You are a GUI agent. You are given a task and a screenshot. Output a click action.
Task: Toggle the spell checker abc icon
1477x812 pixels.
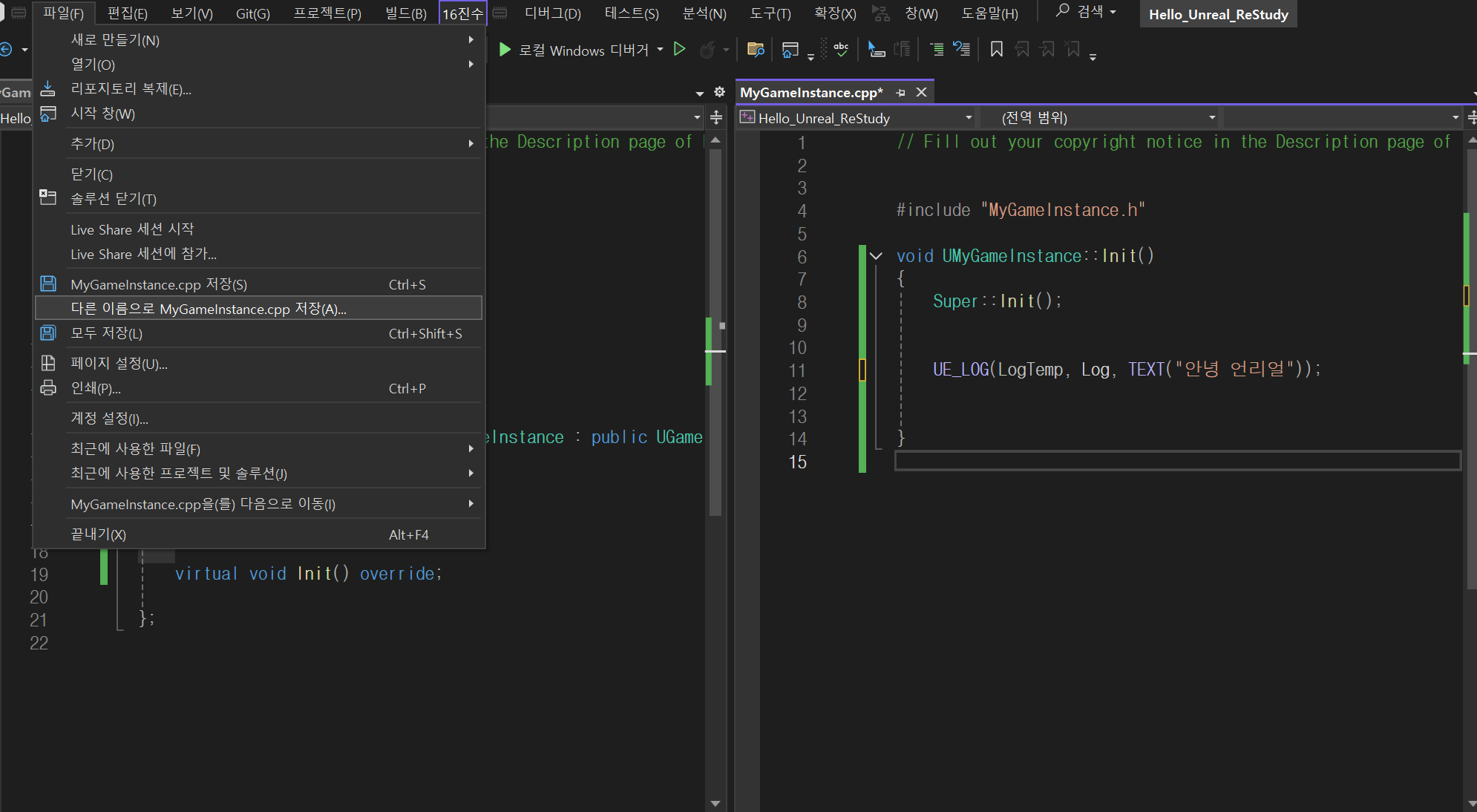point(841,50)
